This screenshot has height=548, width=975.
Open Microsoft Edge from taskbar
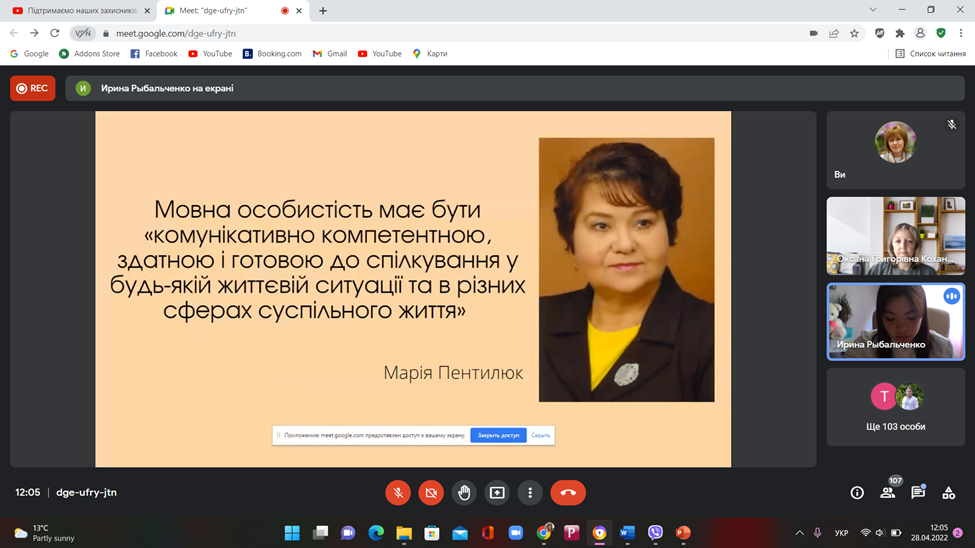click(376, 533)
